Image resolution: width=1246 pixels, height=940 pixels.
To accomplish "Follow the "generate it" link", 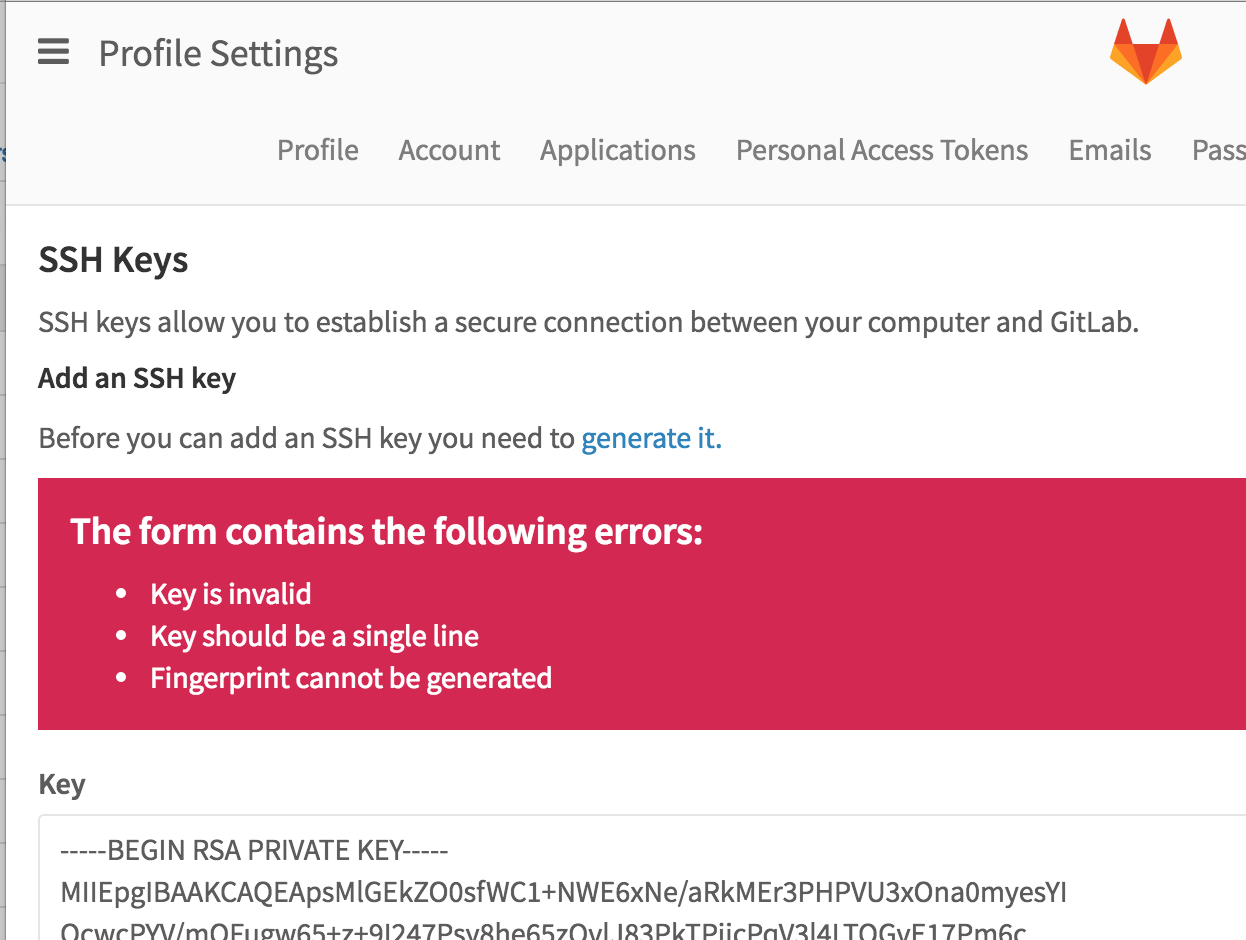I will tap(651, 439).
